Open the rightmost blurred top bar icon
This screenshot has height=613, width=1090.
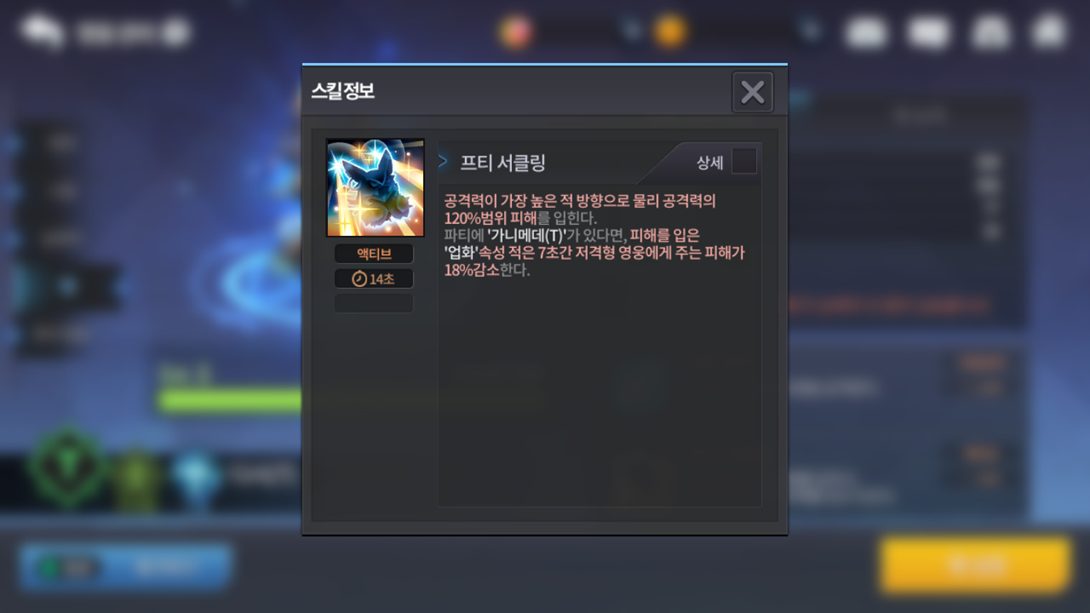pyautogui.click(x=1050, y=31)
